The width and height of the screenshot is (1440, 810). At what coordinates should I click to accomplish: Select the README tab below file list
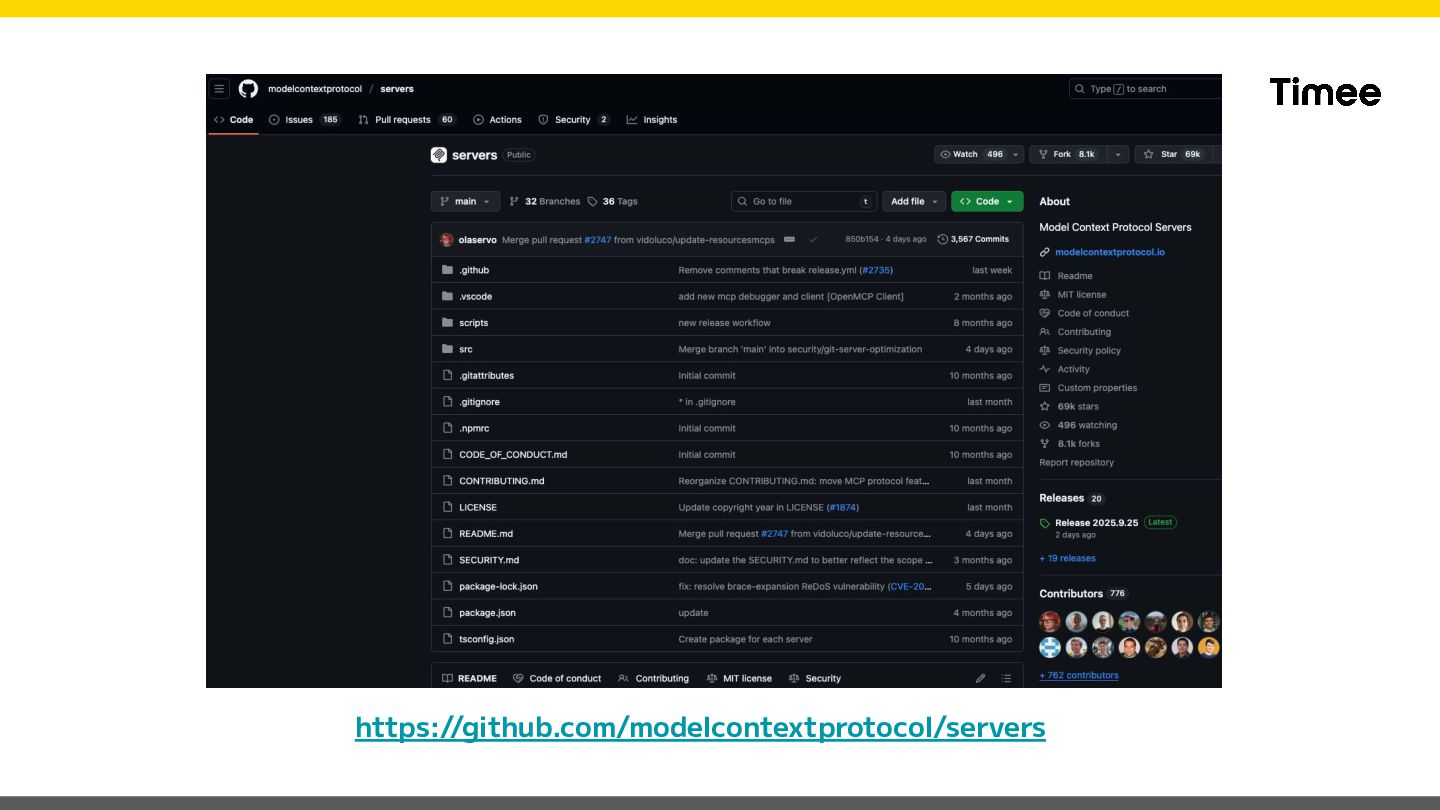pyautogui.click(x=470, y=678)
